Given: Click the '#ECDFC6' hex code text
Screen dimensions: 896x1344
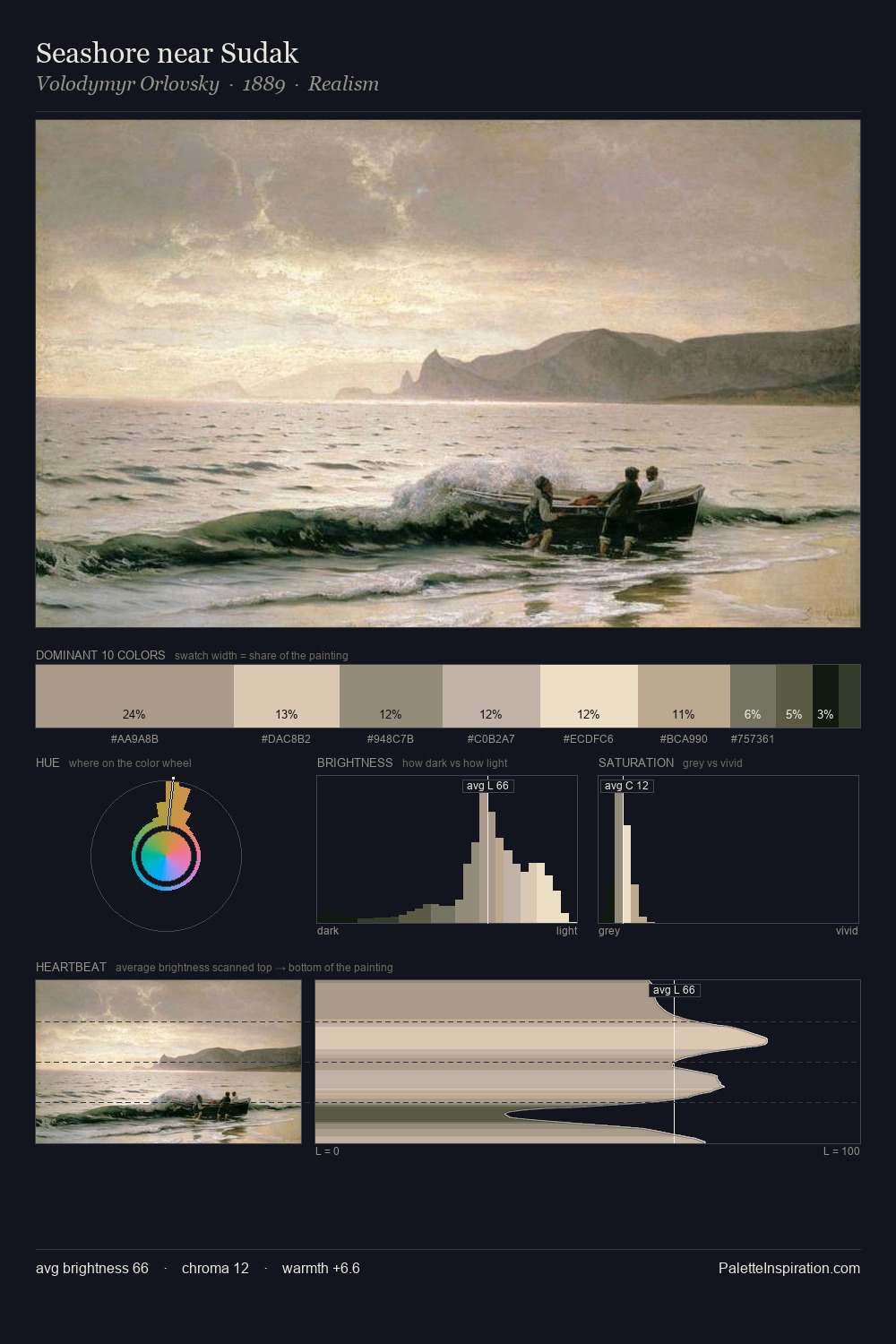Looking at the screenshot, I should [589, 739].
